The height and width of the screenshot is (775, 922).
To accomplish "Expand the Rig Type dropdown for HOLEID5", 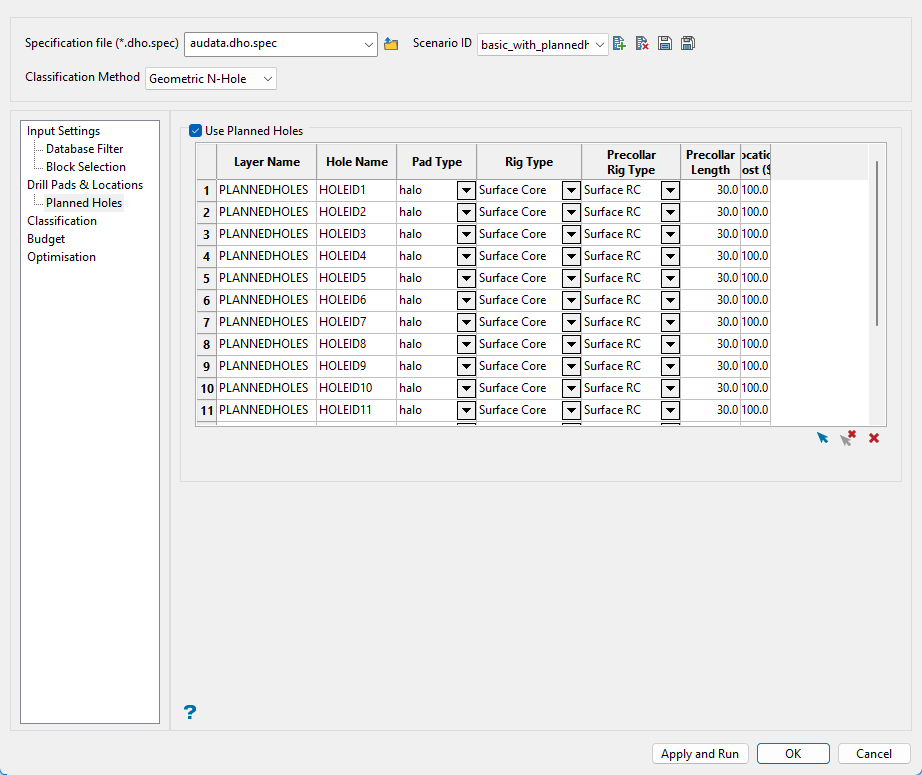I will click(x=571, y=278).
